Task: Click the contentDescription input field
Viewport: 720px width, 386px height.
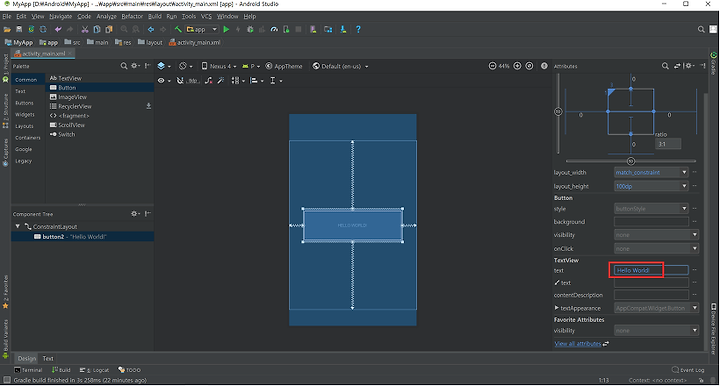Action: click(651, 295)
